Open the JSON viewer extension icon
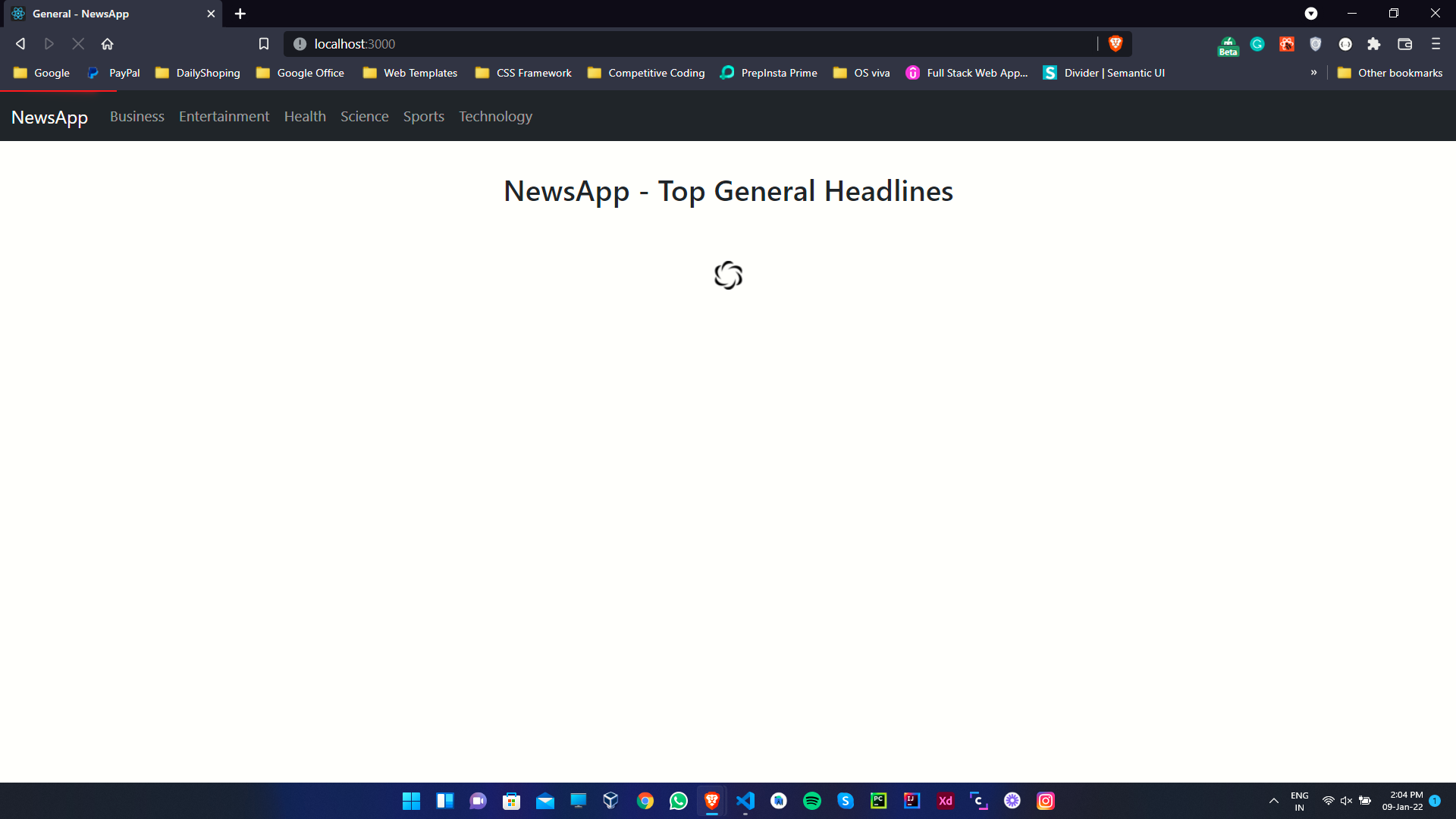 tap(1346, 44)
